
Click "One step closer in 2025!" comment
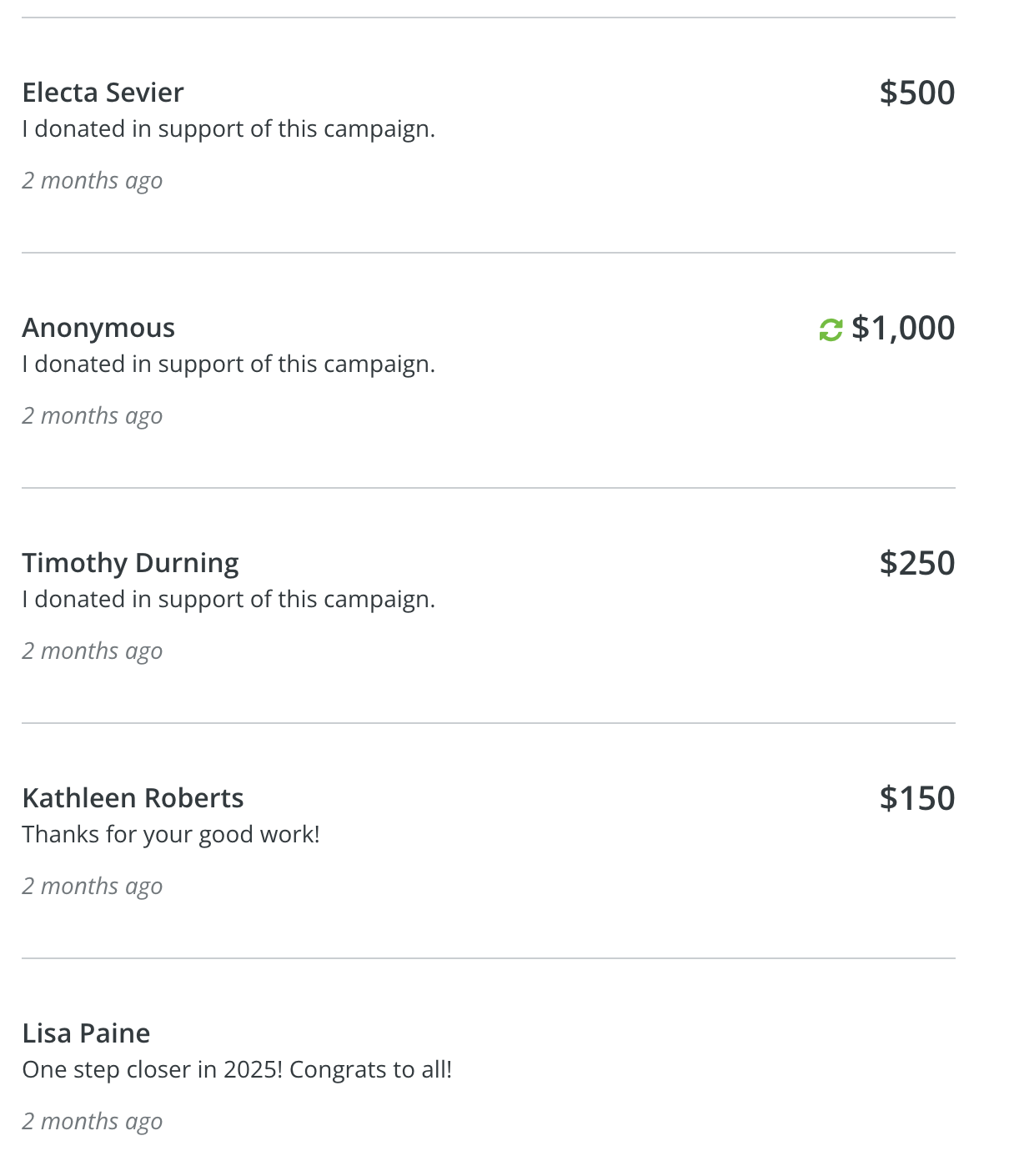point(237,1070)
